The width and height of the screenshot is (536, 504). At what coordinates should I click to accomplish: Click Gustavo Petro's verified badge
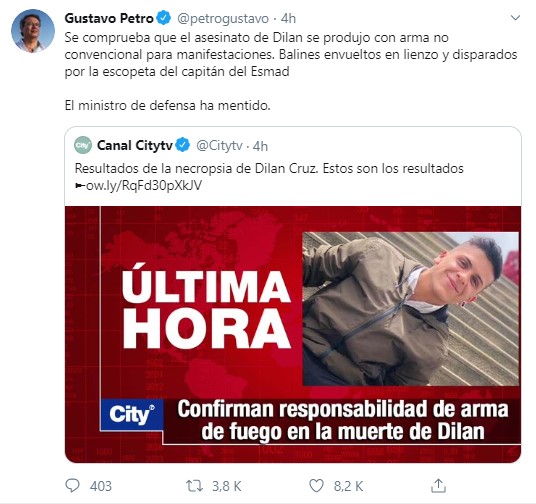point(164,18)
